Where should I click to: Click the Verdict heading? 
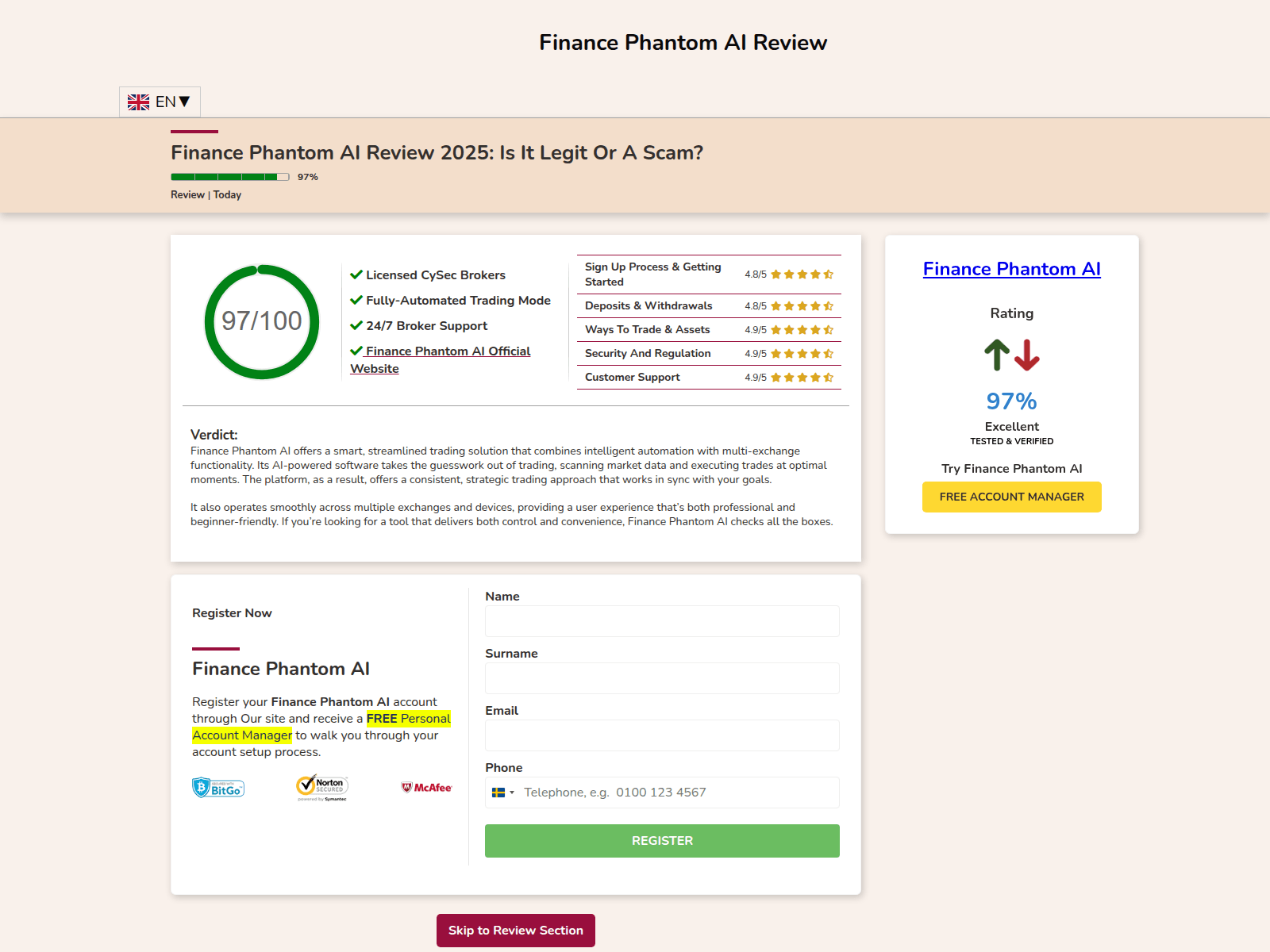pos(214,435)
